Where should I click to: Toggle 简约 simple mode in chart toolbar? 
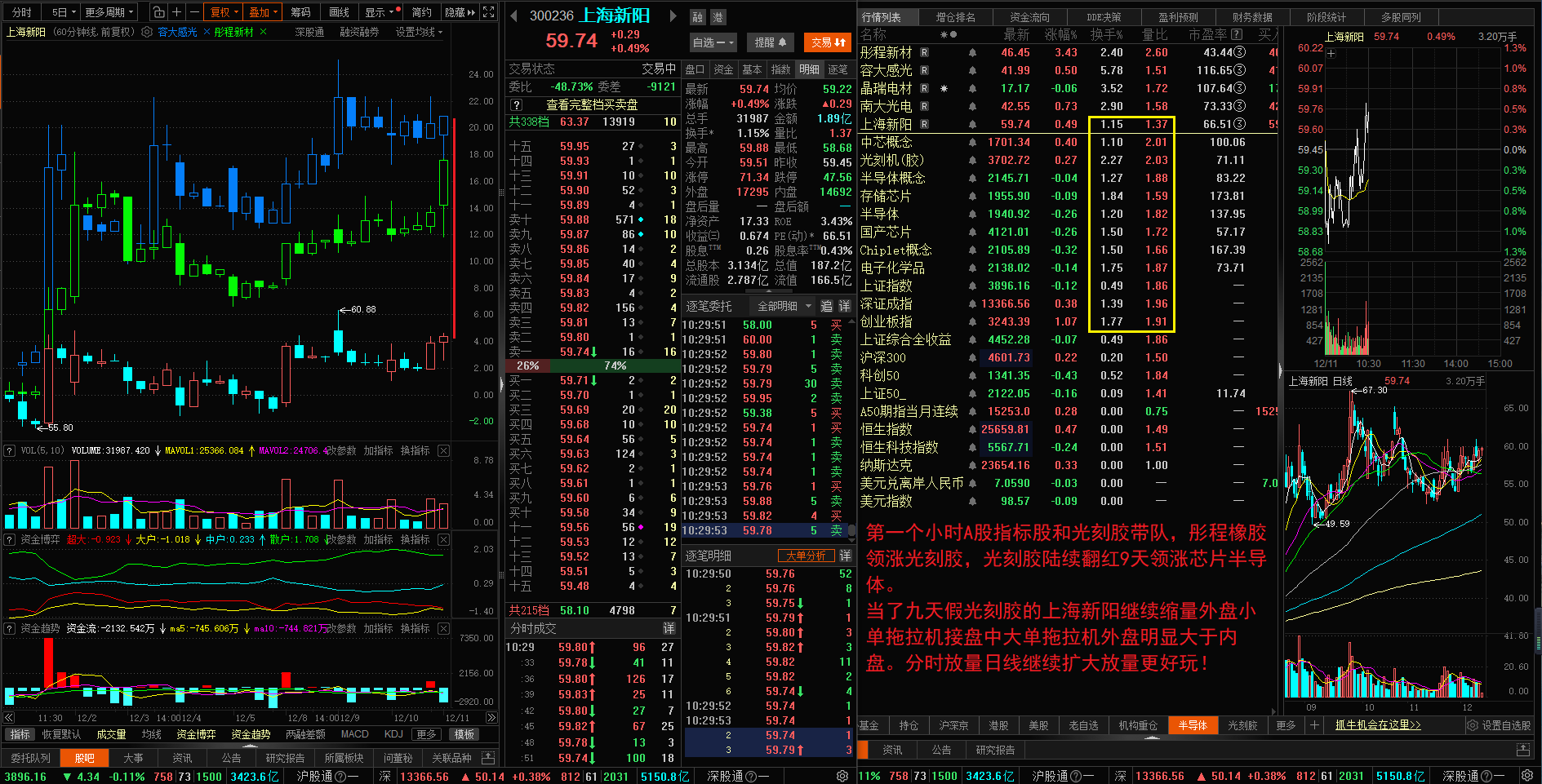pyautogui.click(x=421, y=12)
